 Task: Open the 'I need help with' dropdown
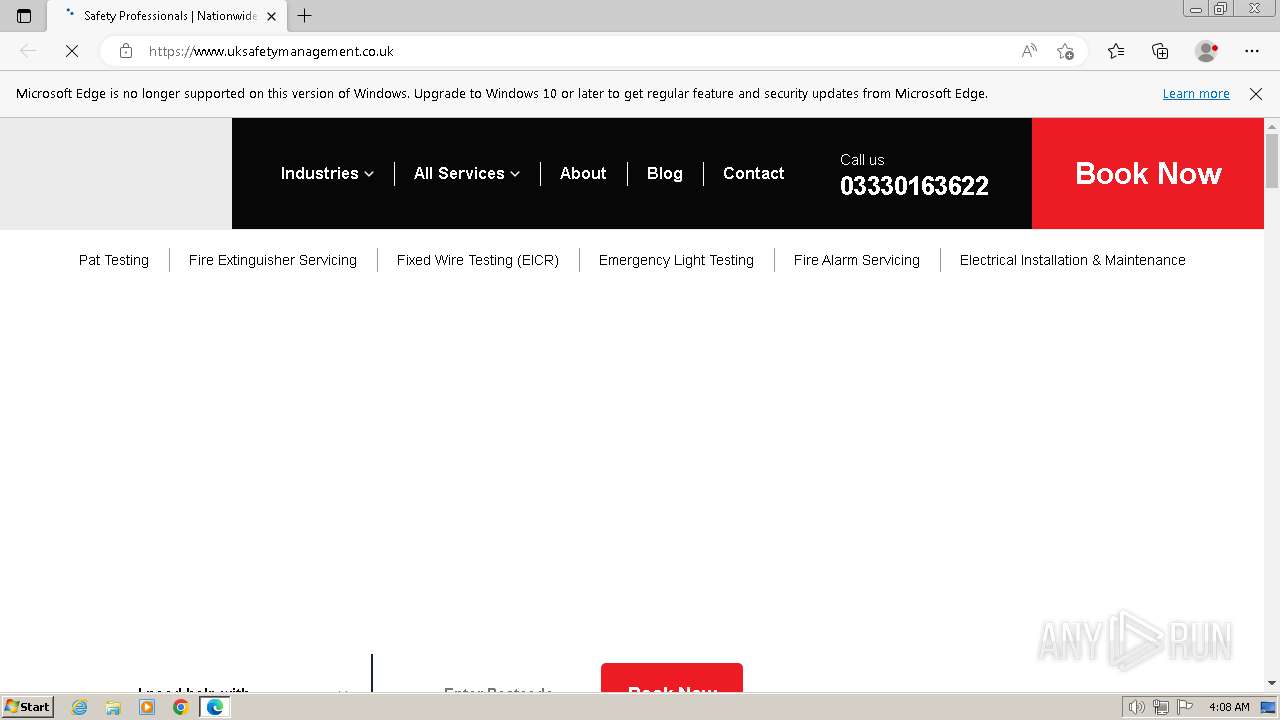pos(244,689)
